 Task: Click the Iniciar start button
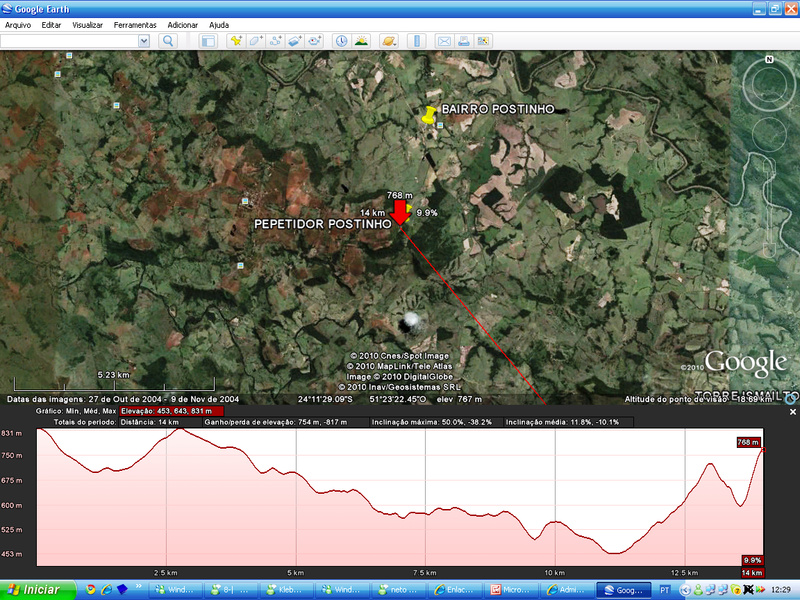[x=36, y=590]
